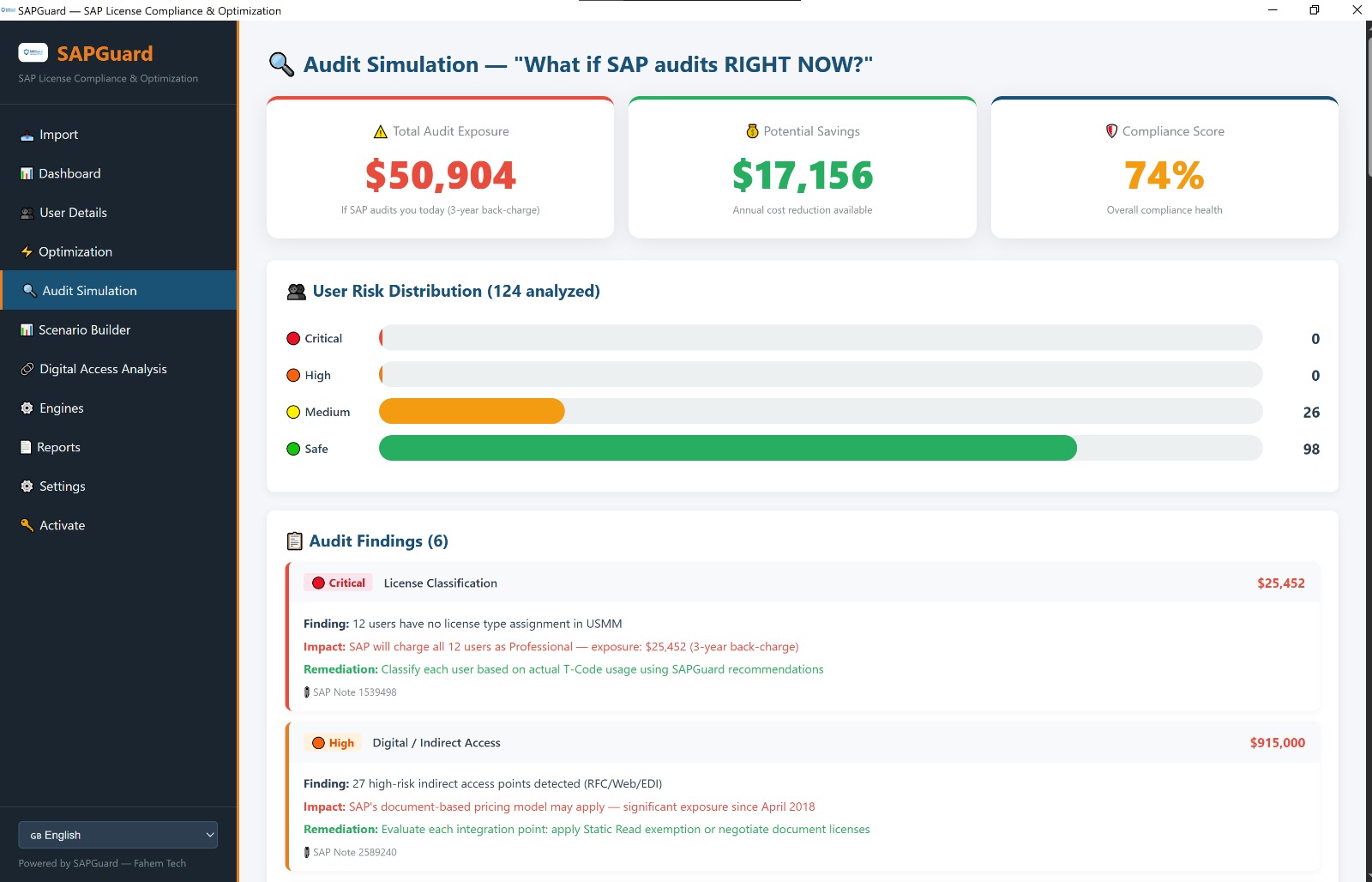Open the Activate page
The image size is (1372, 882).
click(118, 525)
